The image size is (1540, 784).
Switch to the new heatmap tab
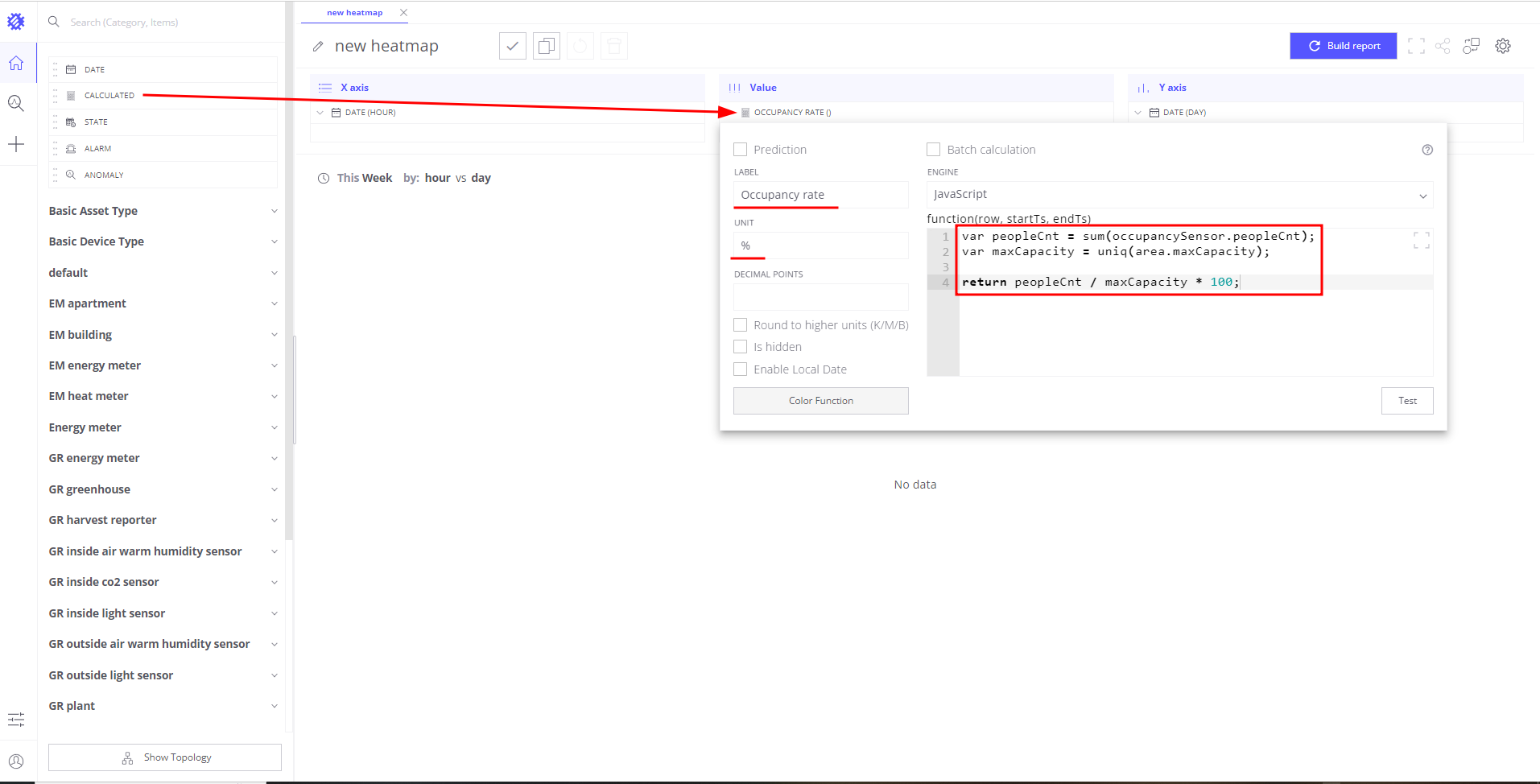(x=355, y=13)
